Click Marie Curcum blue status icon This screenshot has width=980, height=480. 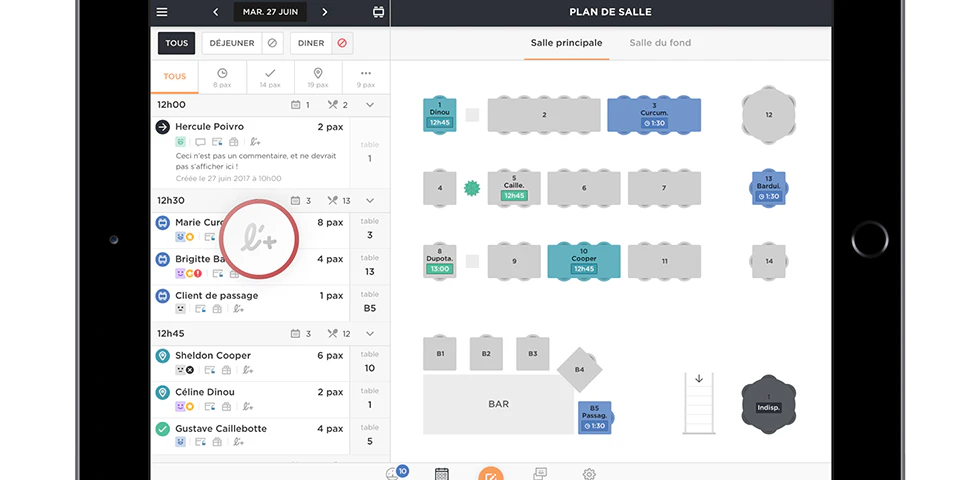[162, 222]
